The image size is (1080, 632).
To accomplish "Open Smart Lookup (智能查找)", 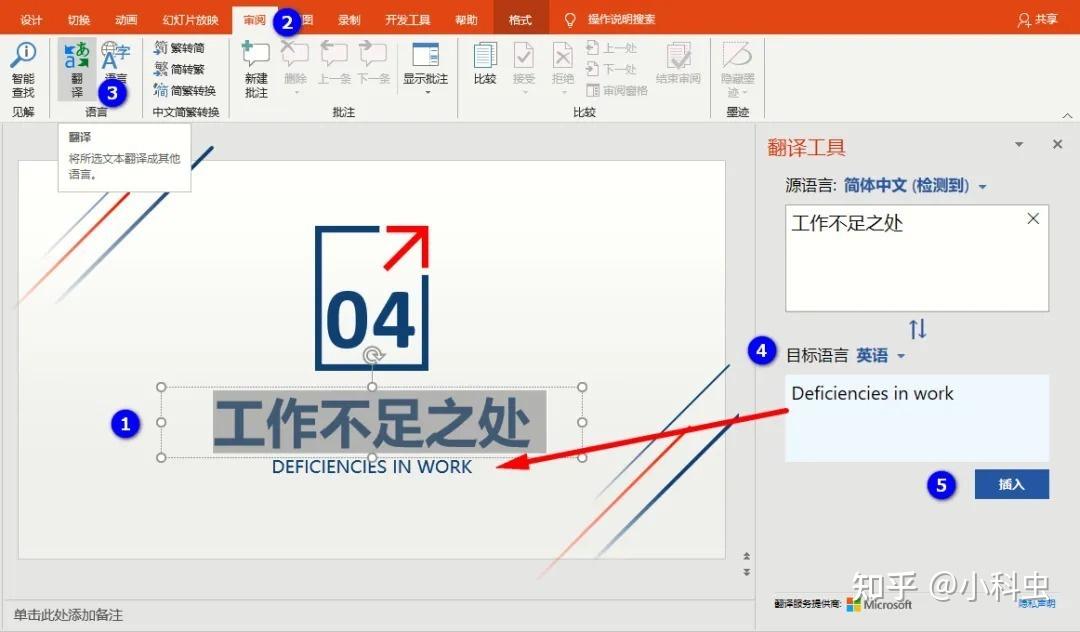I will point(23,70).
